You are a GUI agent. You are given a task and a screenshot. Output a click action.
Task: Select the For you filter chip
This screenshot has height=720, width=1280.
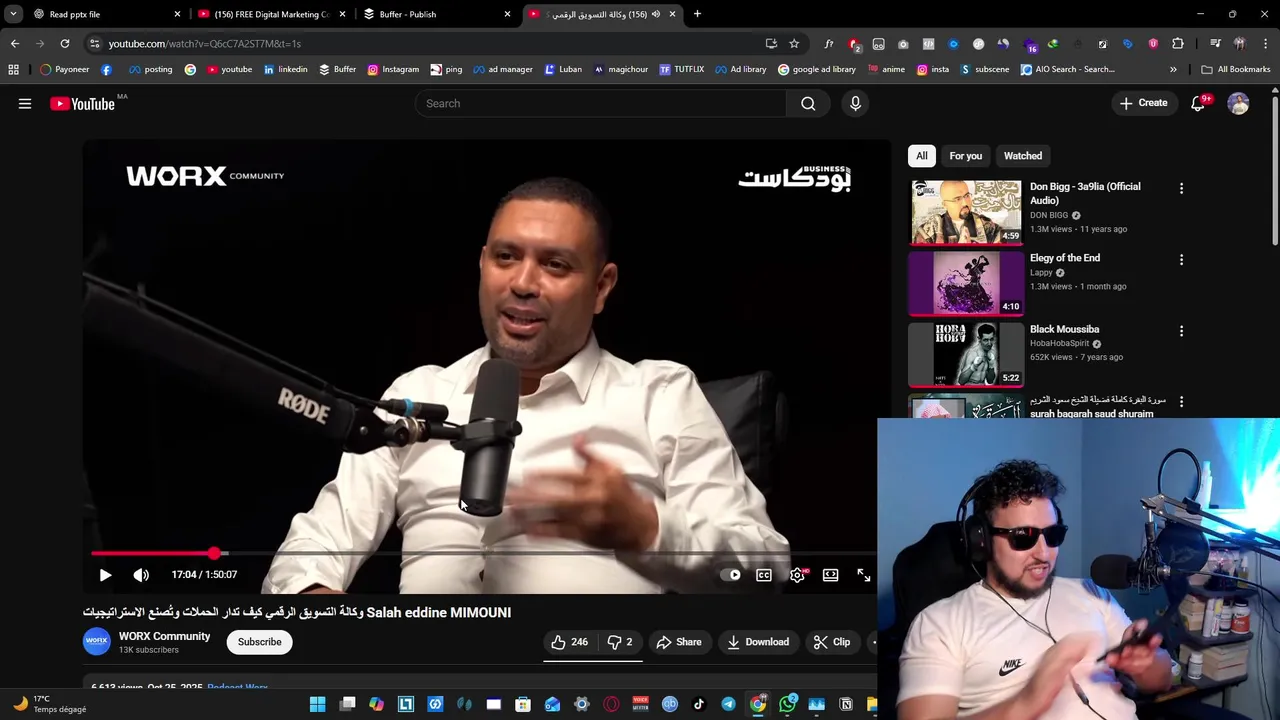tap(965, 156)
